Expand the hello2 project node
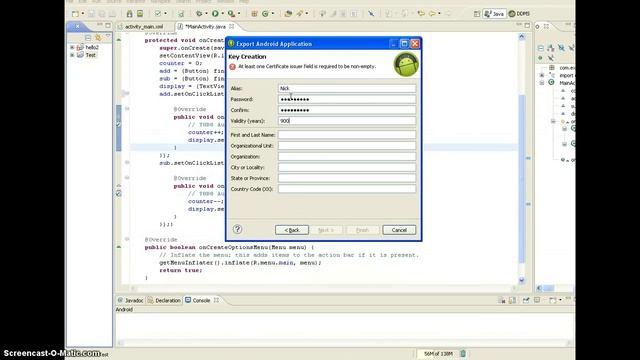The image size is (640, 360). tap(72, 47)
